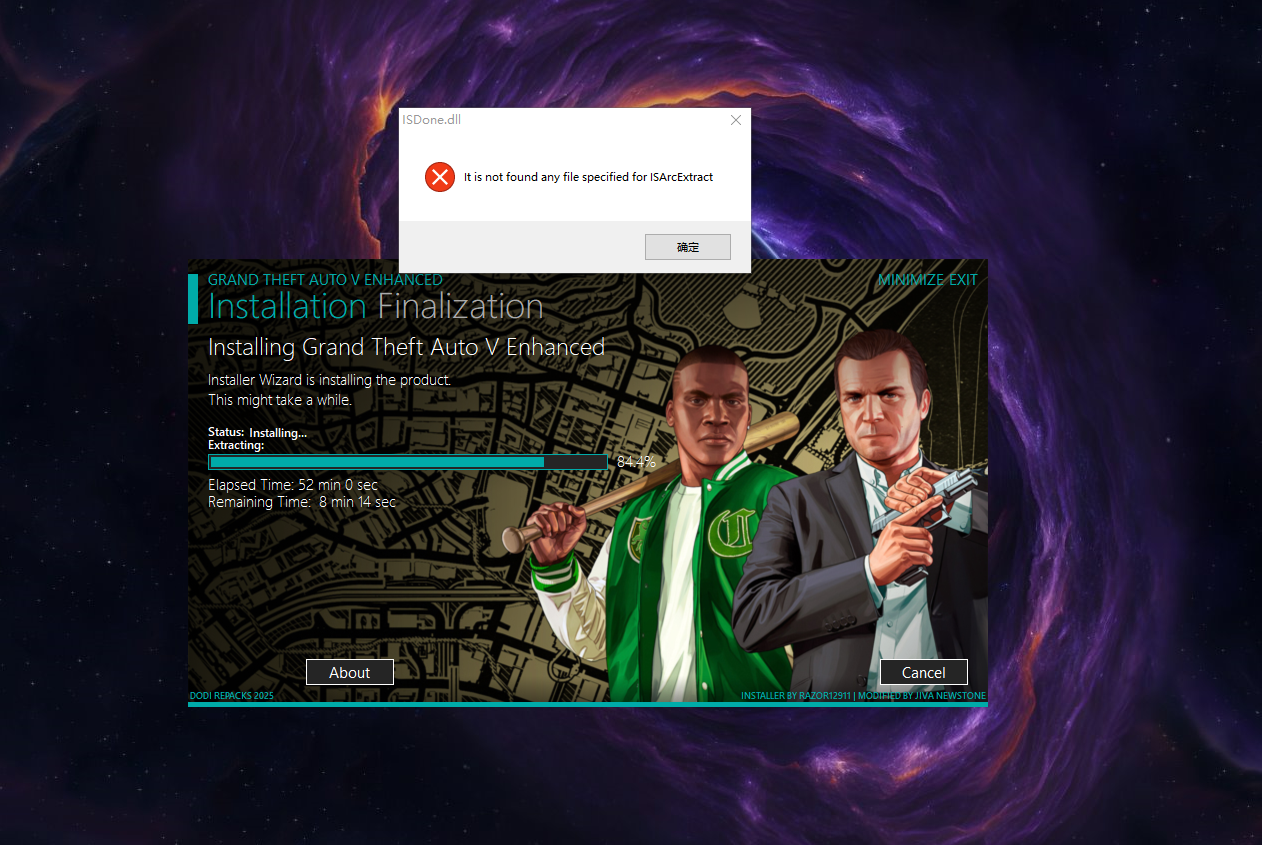
Task: Click the 84.4% progress percentage label
Action: point(636,462)
